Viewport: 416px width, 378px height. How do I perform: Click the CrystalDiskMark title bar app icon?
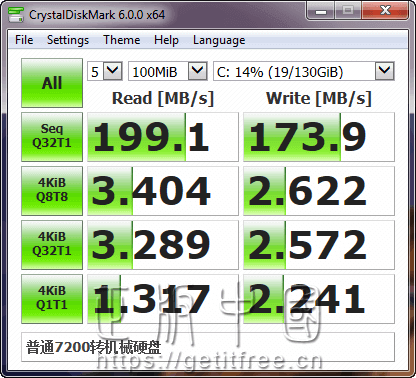(16, 14)
